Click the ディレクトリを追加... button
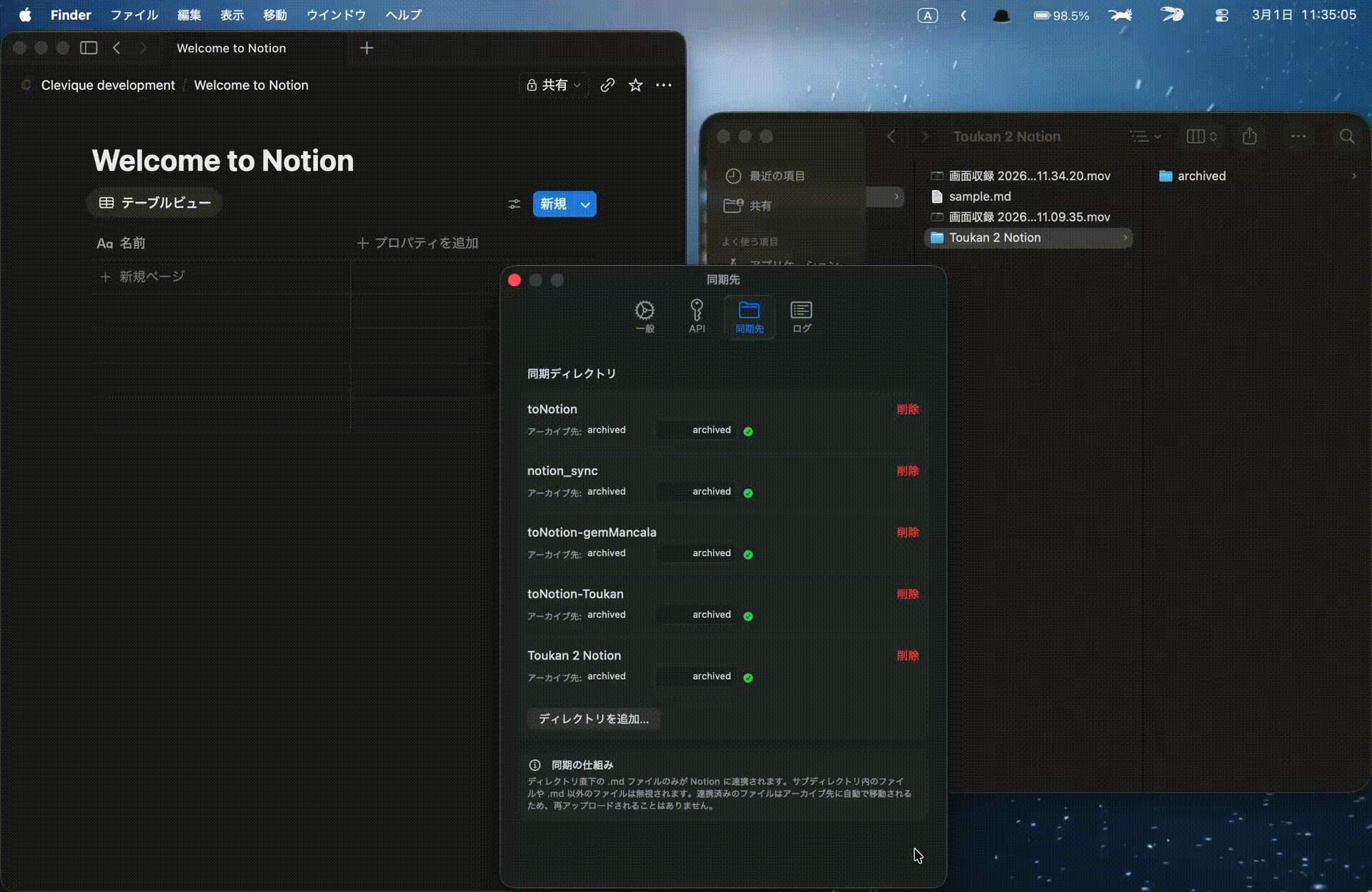Viewport: 1372px width, 892px height. point(593,718)
